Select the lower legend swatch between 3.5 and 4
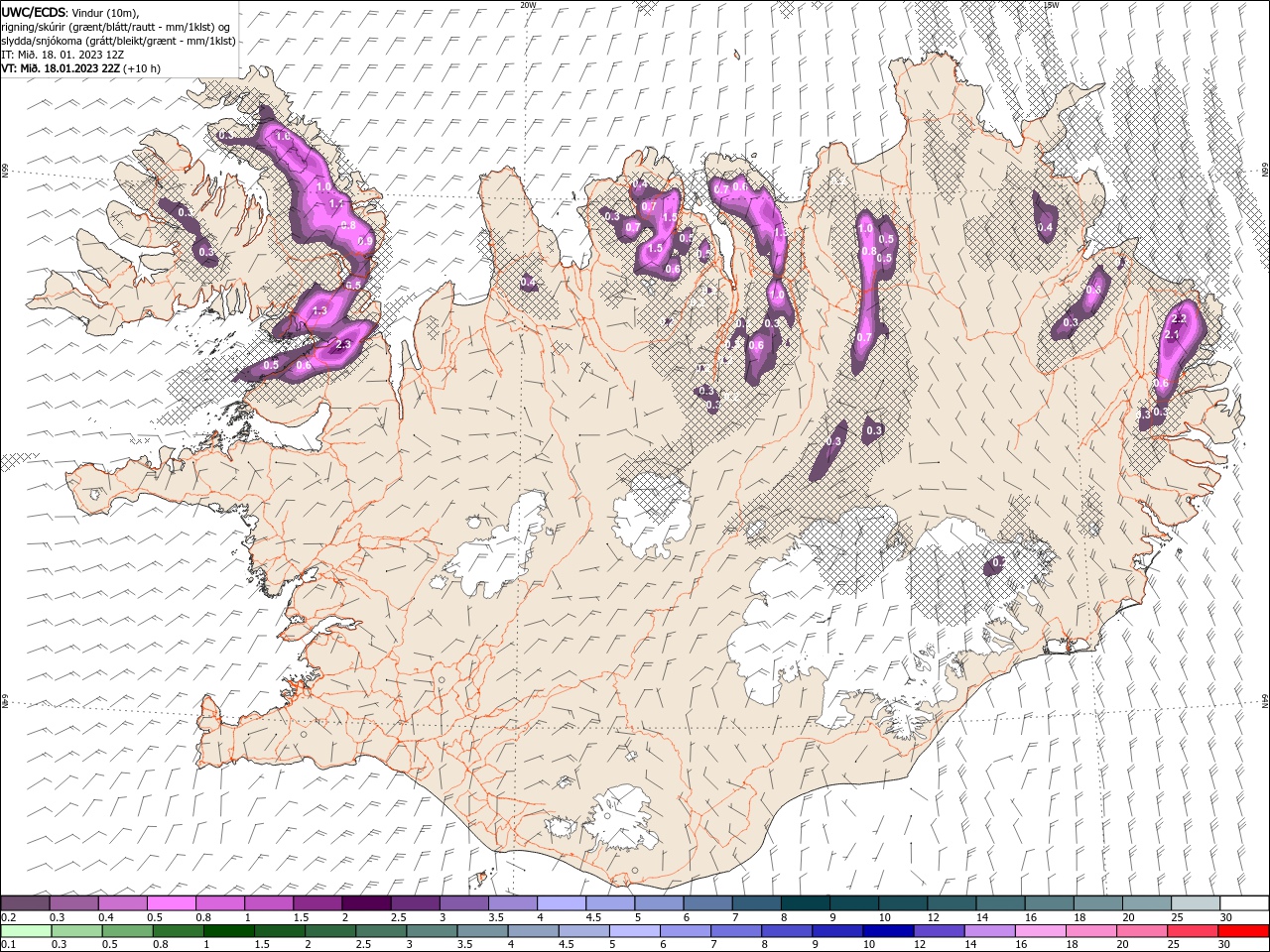 pos(482,931)
